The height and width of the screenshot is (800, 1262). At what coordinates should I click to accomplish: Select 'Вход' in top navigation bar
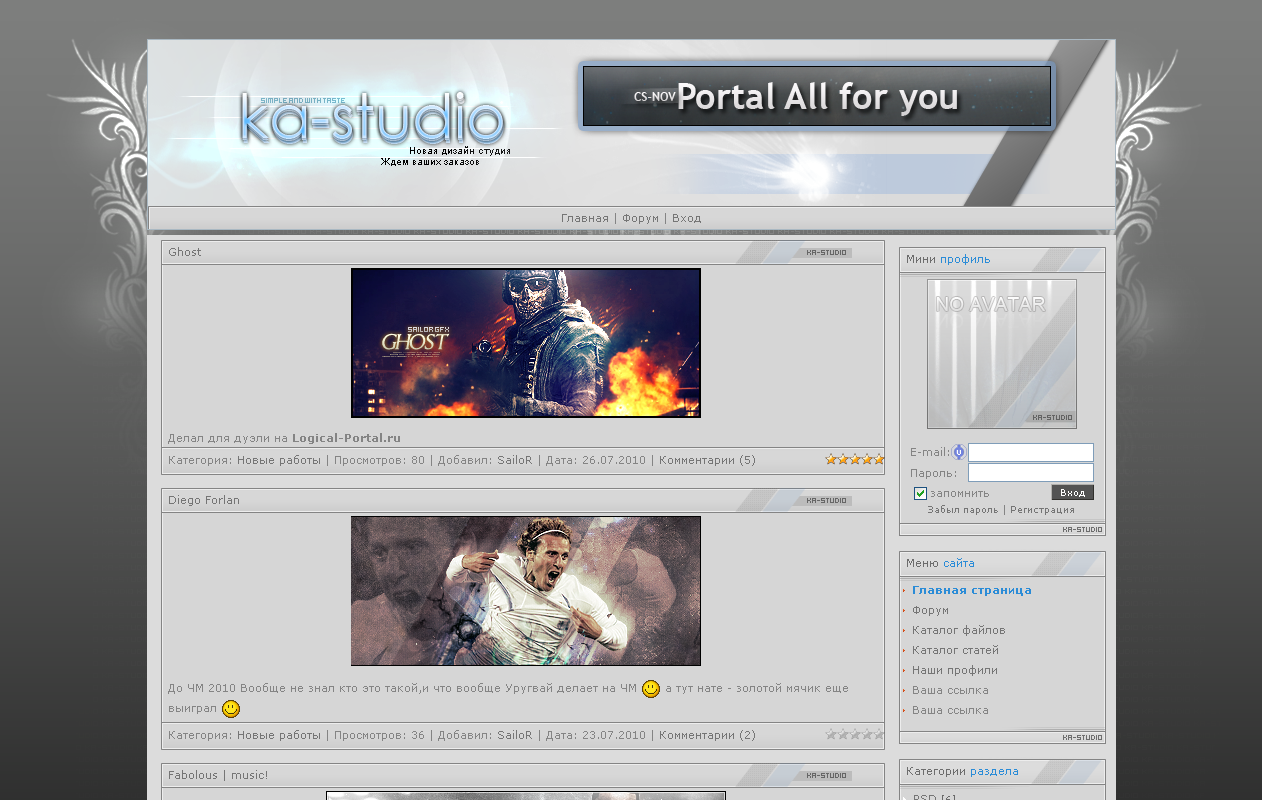click(x=686, y=218)
